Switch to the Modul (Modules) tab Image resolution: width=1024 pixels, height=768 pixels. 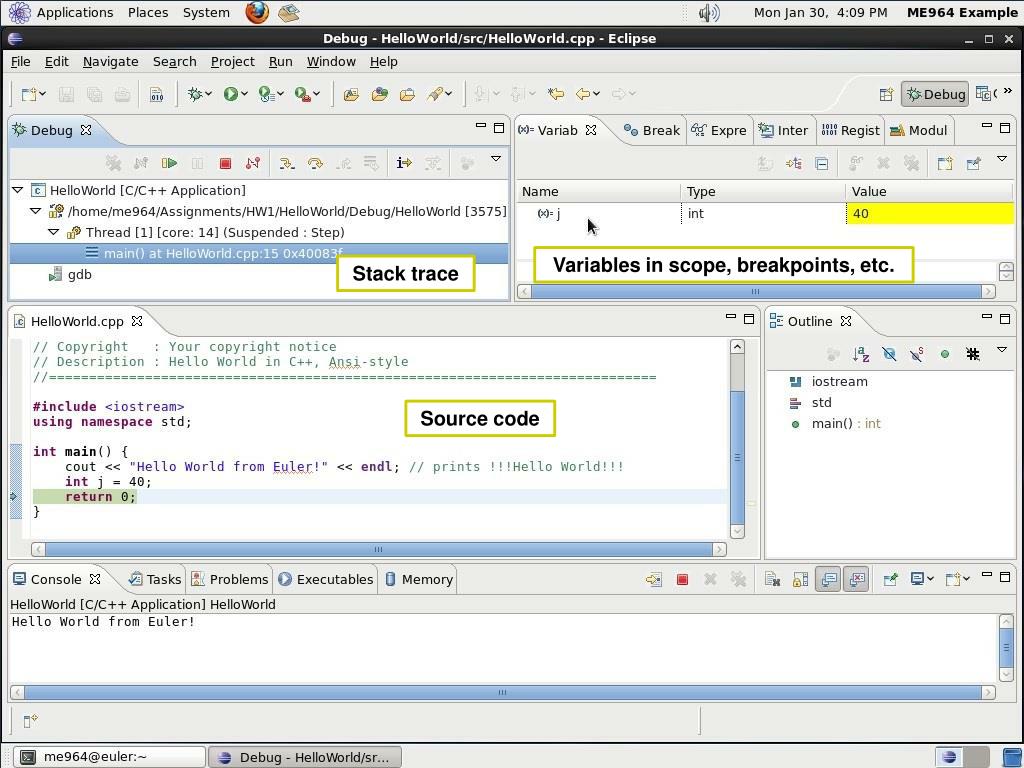918,131
